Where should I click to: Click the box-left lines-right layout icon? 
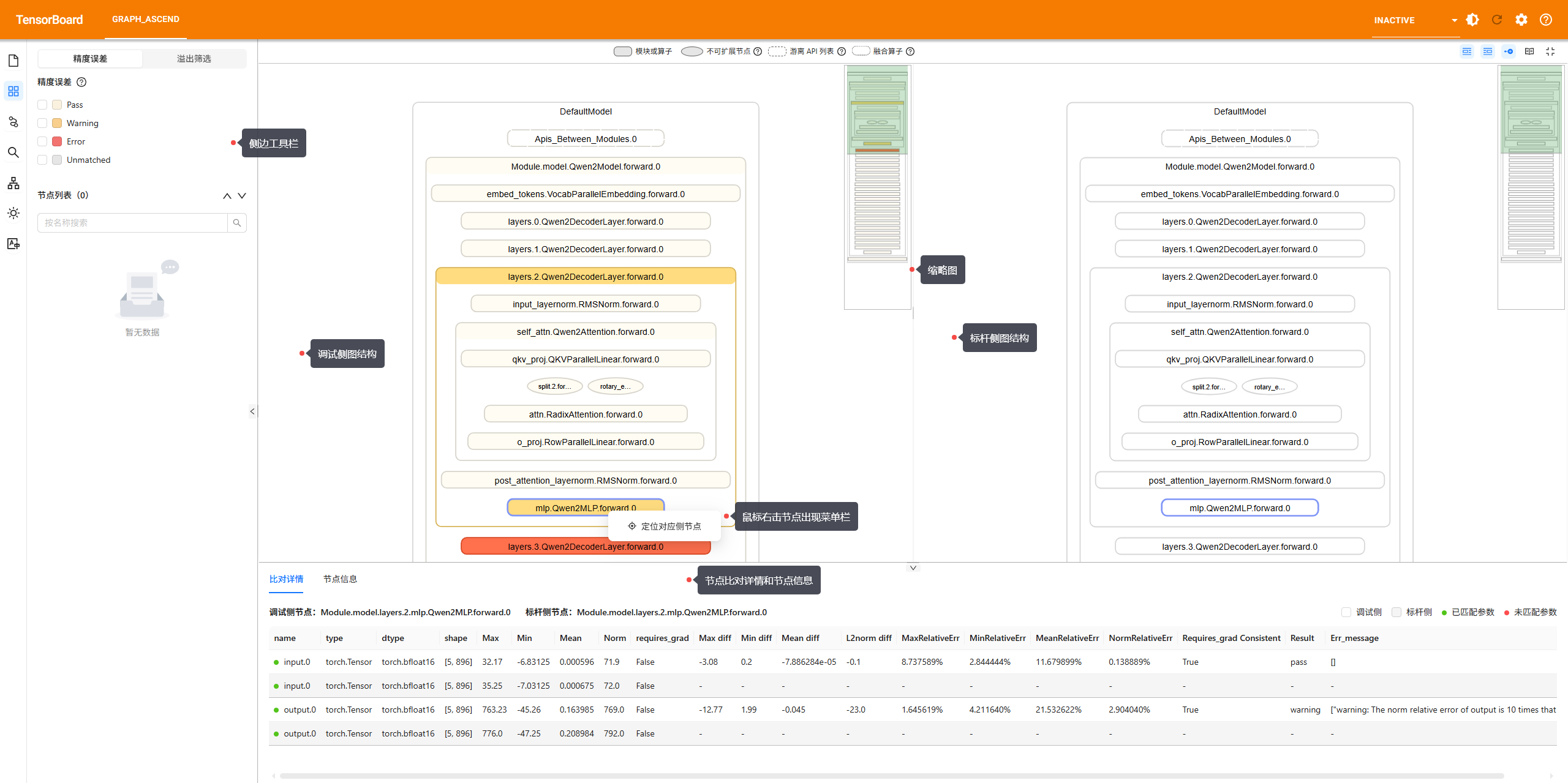point(1467,51)
